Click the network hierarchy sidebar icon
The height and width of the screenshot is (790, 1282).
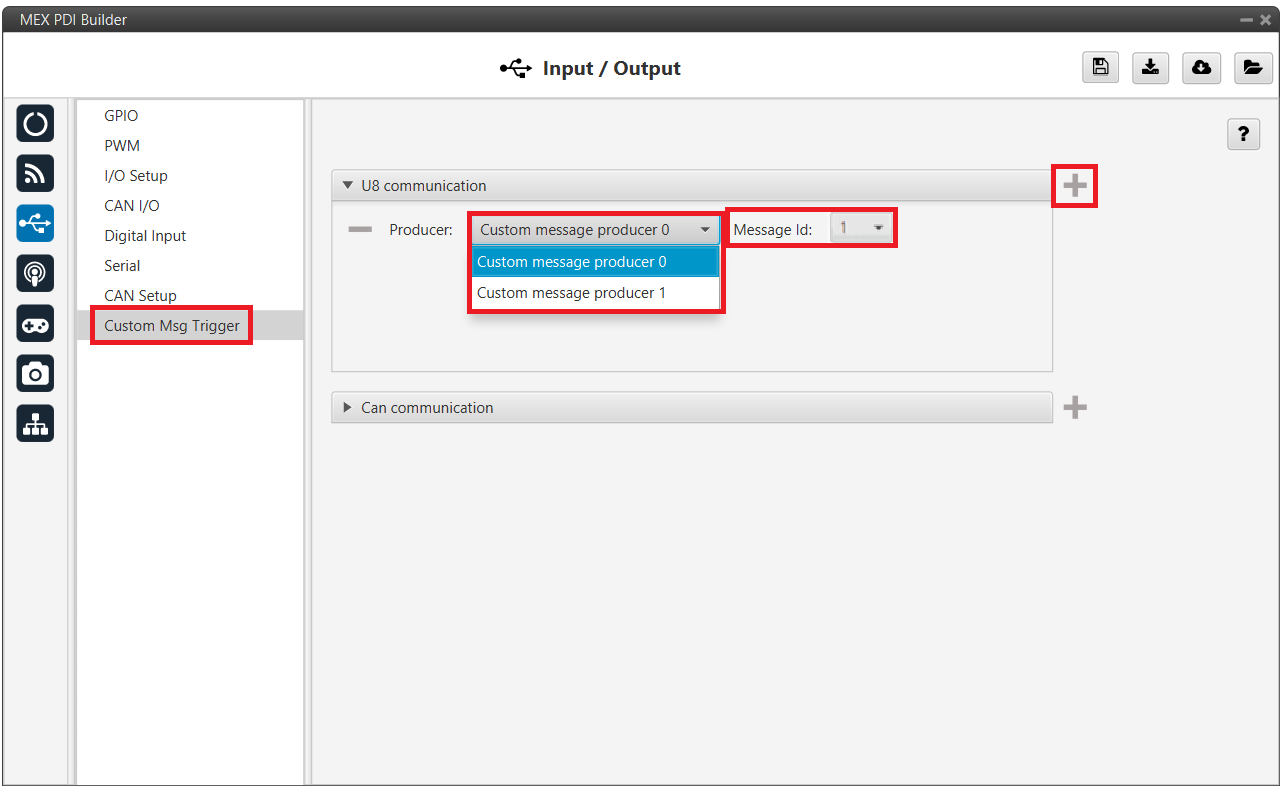point(35,424)
